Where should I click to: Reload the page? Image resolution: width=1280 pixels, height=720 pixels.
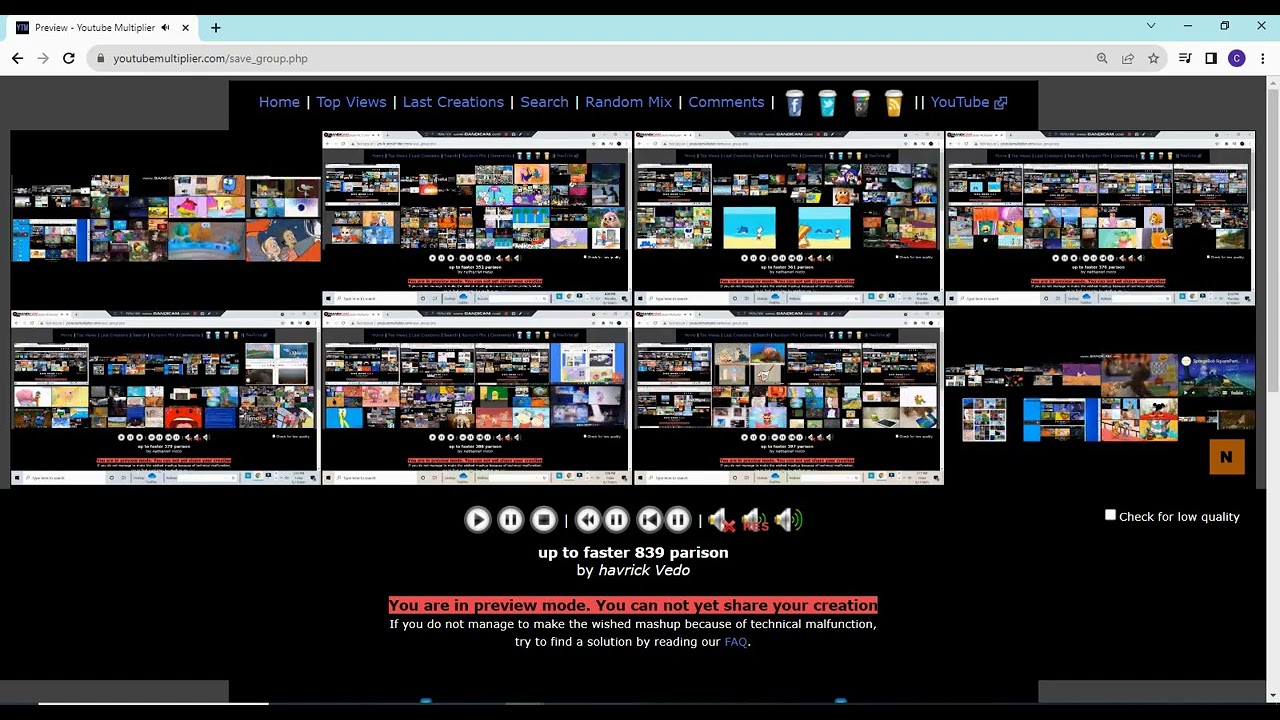[69, 58]
